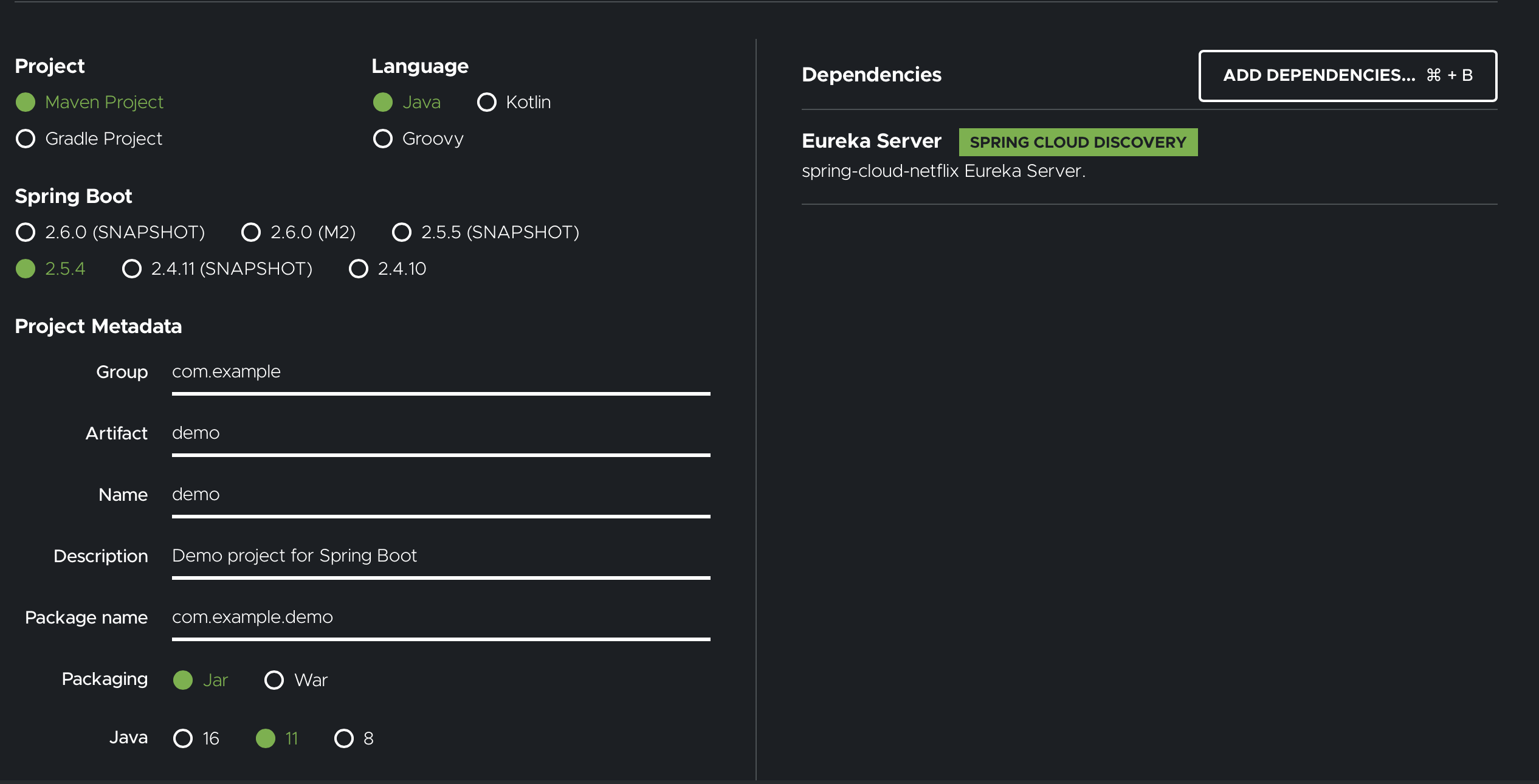Click the Eureka Server dependency entry
Viewport: 1539px width, 784px height.
[x=872, y=140]
